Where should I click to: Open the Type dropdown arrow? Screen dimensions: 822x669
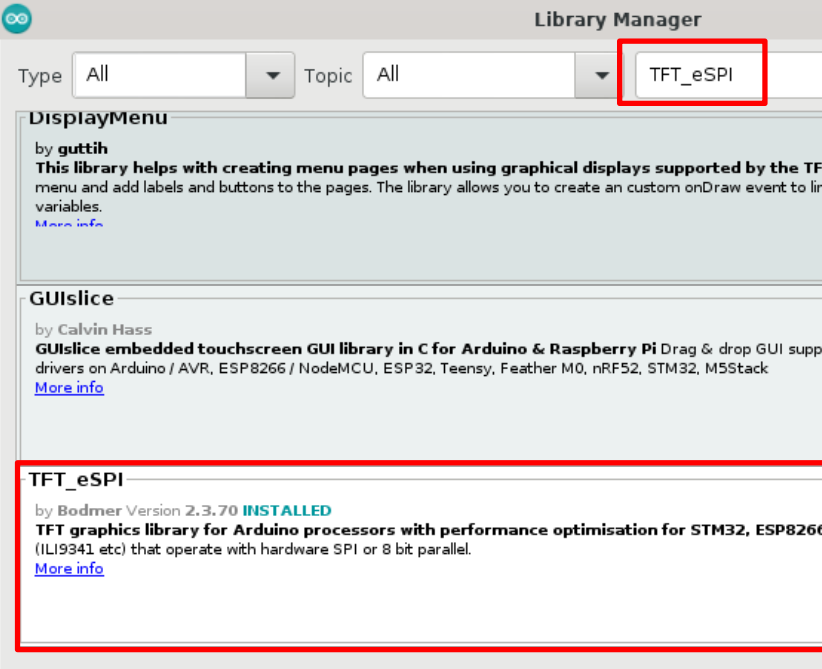(x=271, y=75)
